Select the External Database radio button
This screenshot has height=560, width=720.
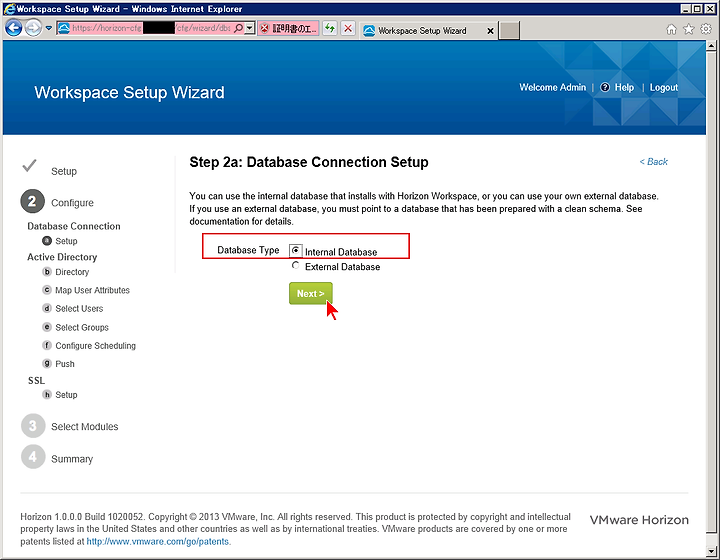[296, 266]
